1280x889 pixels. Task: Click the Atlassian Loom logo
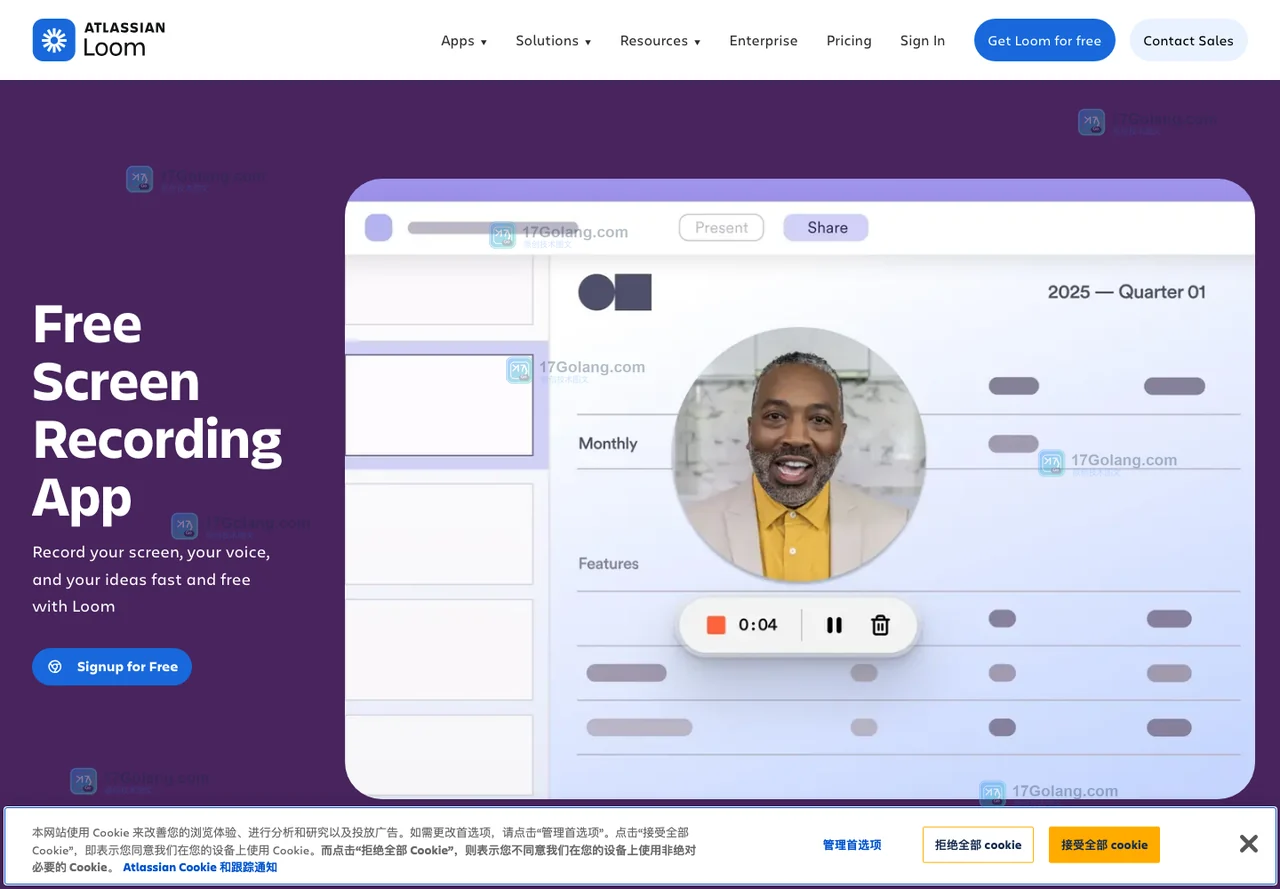point(99,40)
